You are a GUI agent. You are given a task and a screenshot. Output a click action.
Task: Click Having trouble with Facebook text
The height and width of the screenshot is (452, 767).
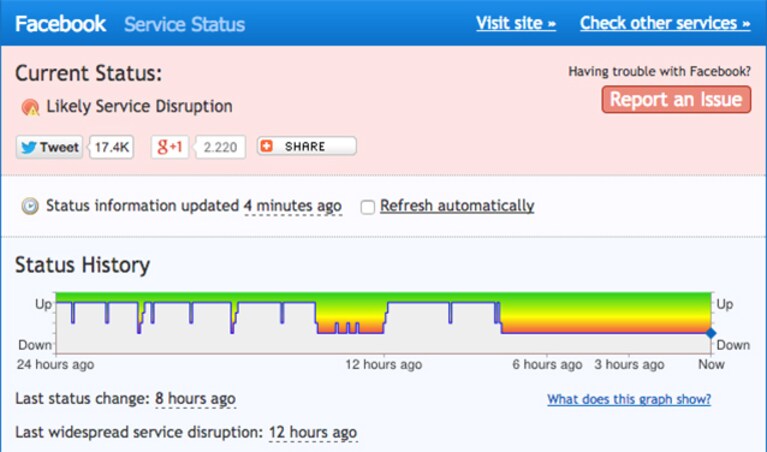[659, 71]
